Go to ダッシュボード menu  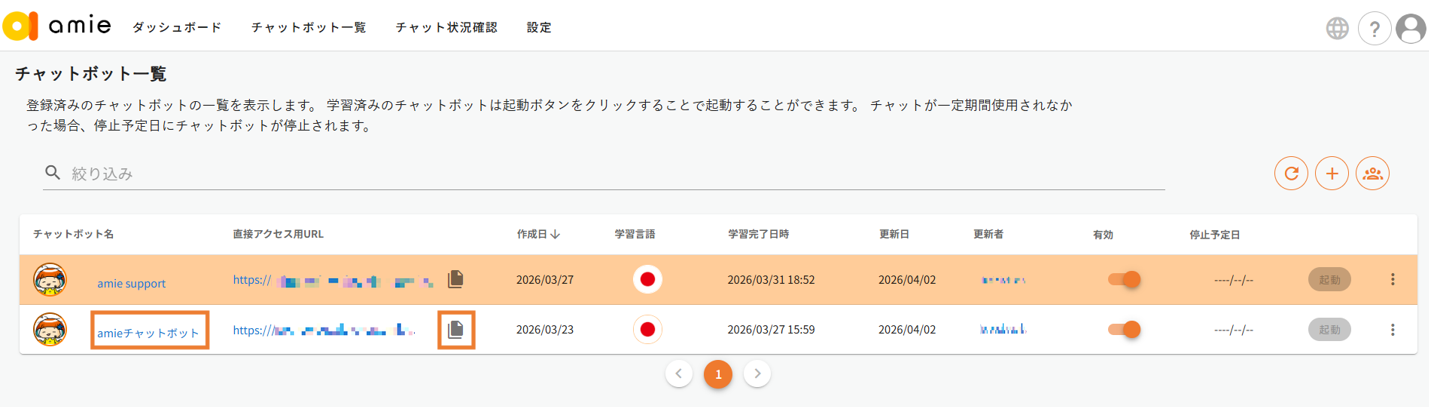click(x=177, y=28)
